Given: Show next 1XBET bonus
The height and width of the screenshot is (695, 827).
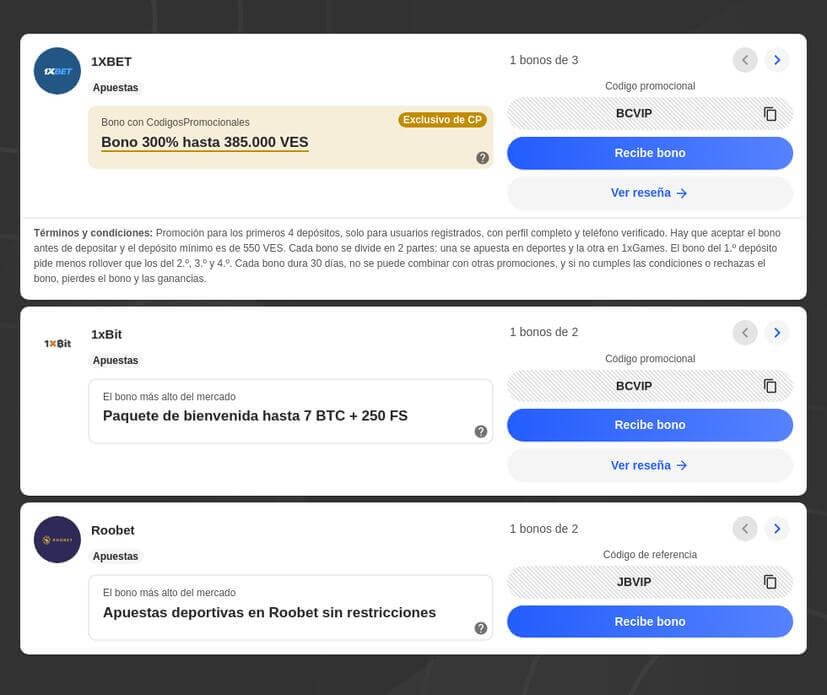Looking at the screenshot, I should coord(777,60).
